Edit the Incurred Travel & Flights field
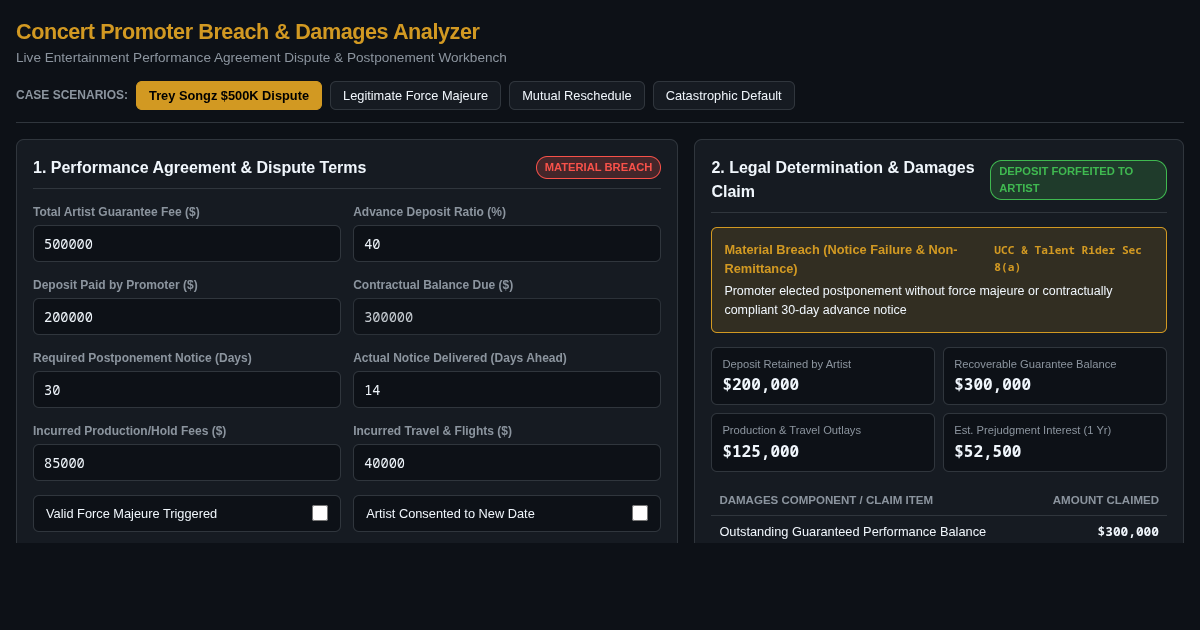The image size is (1200, 630). click(507, 462)
